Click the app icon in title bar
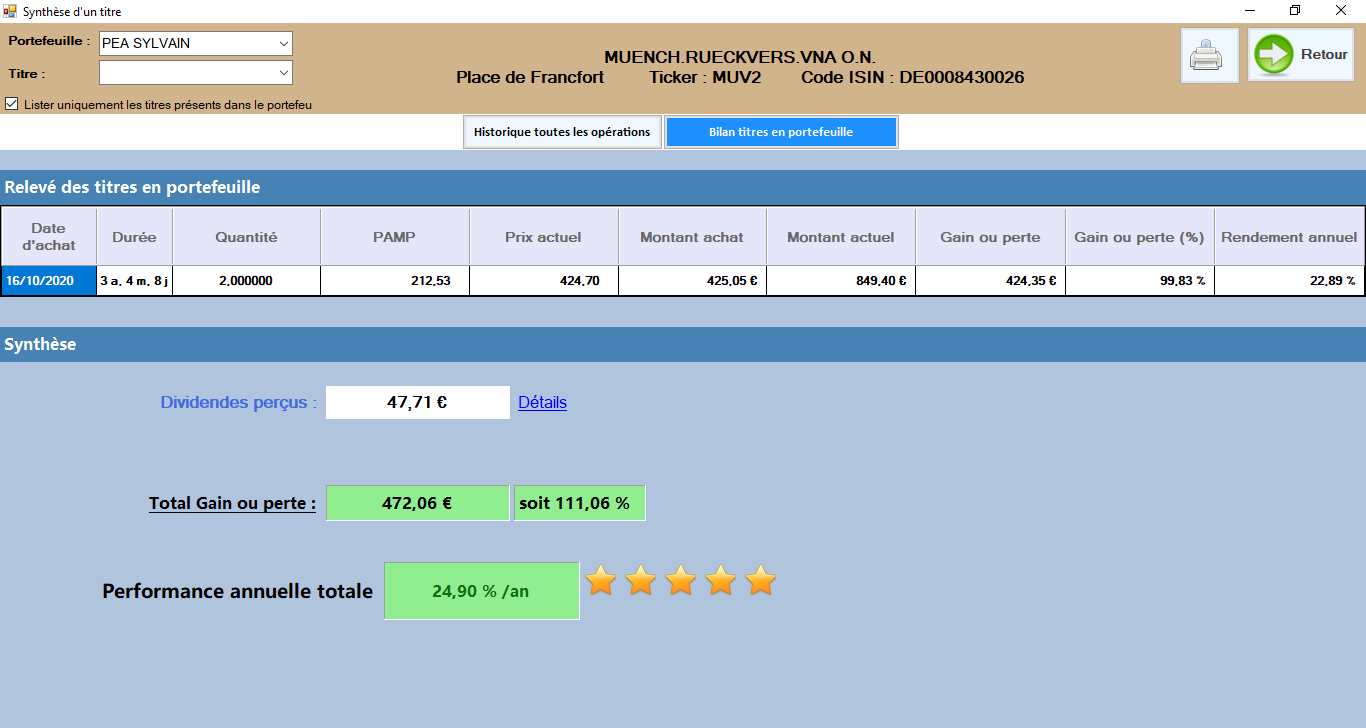This screenshot has width=1366, height=728. point(10,10)
